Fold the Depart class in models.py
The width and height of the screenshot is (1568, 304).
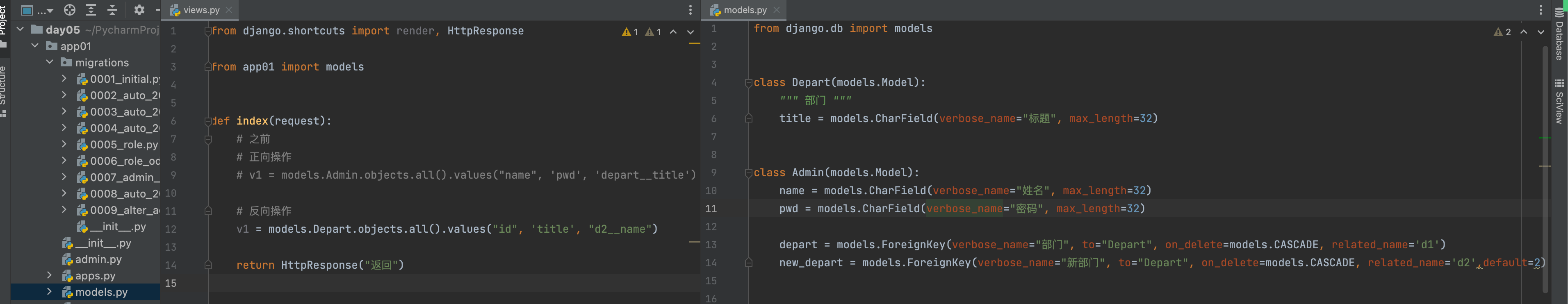749,83
